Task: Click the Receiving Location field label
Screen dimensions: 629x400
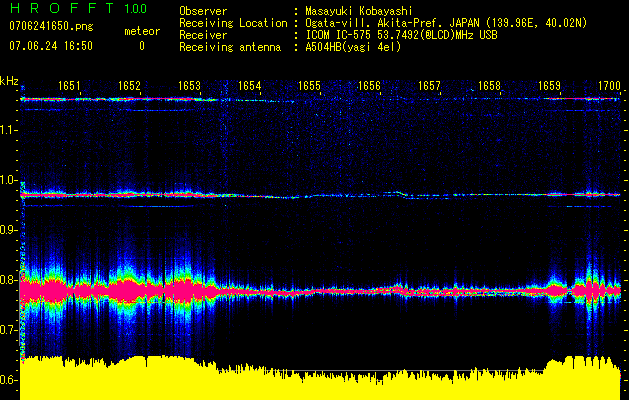Action: tap(233, 24)
